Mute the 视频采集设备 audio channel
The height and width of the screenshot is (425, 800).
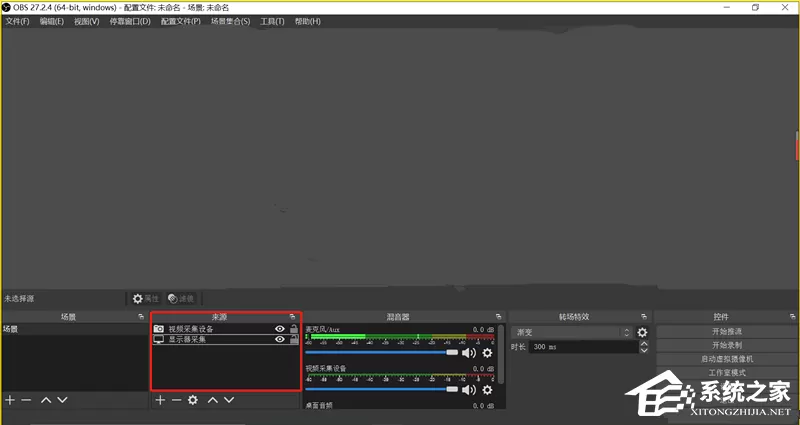coord(469,390)
